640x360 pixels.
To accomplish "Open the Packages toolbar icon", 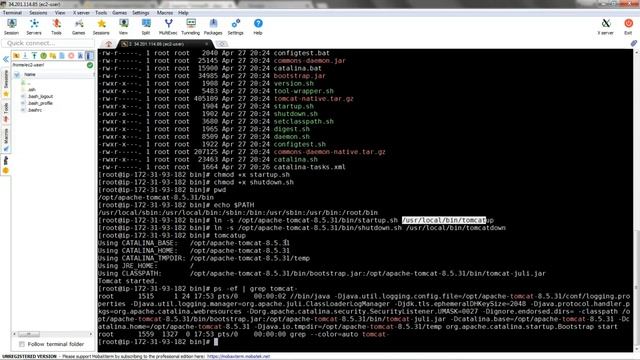I will [x=213, y=27].
